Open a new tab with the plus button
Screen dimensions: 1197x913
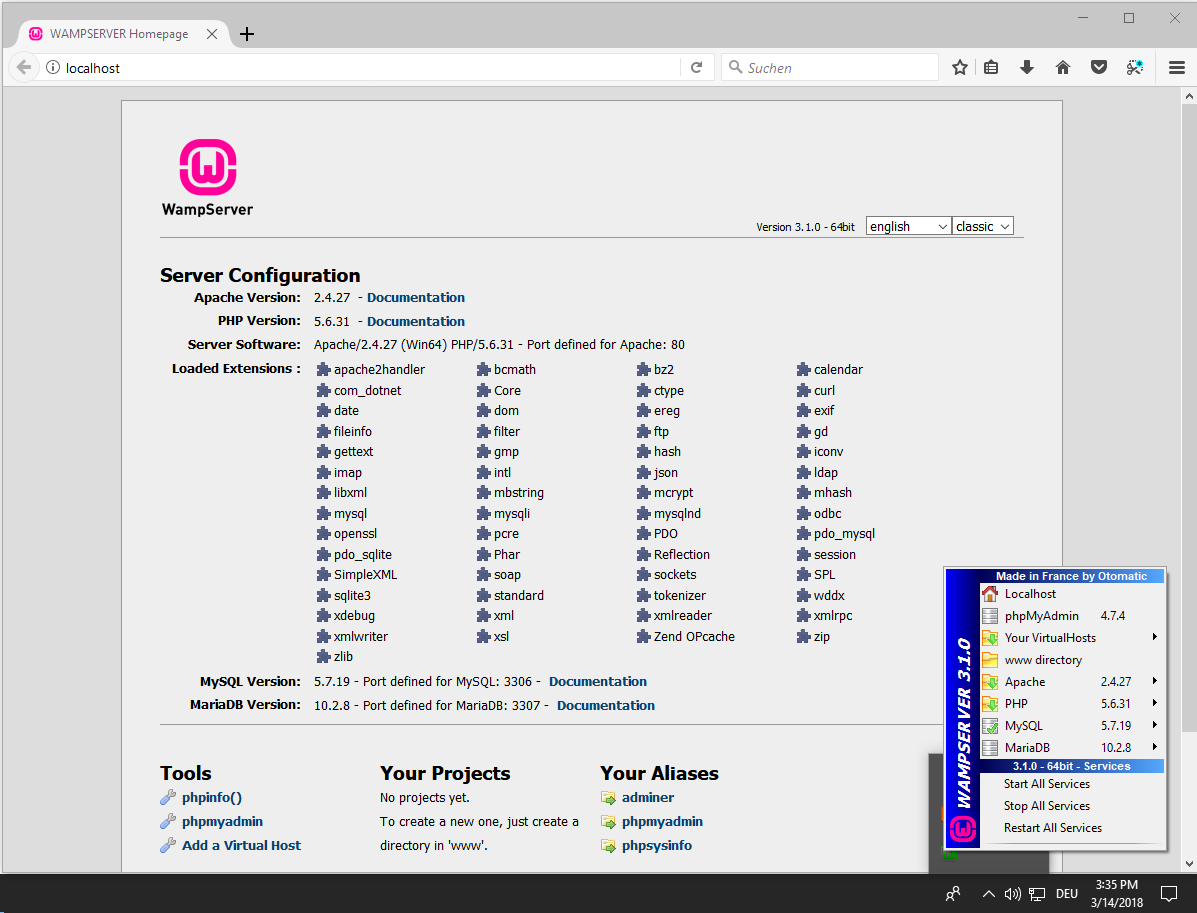coord(247,34)
